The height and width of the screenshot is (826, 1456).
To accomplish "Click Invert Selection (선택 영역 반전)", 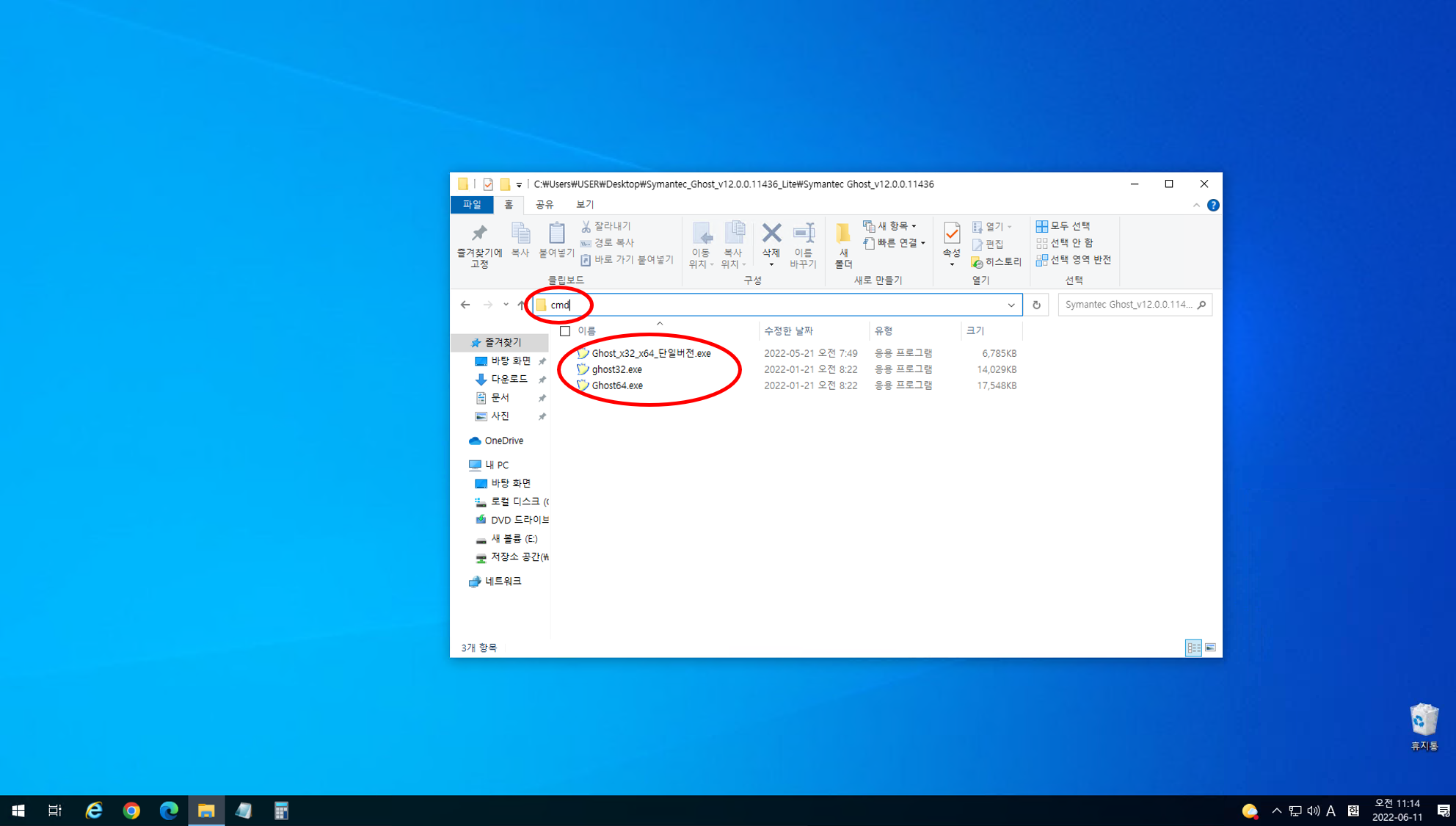I will pyautogui.click(x=1073, y=260).
